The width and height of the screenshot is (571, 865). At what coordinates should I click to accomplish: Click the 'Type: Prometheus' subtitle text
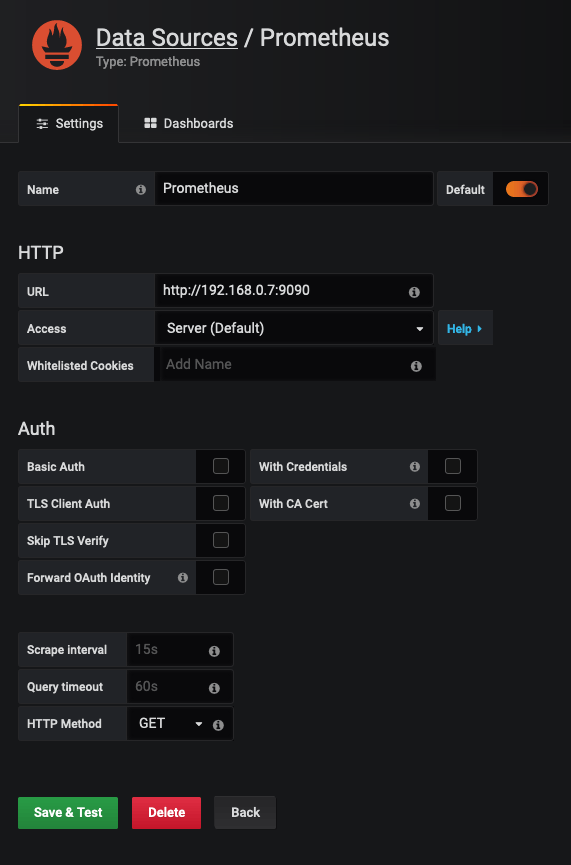click(148, 62)
